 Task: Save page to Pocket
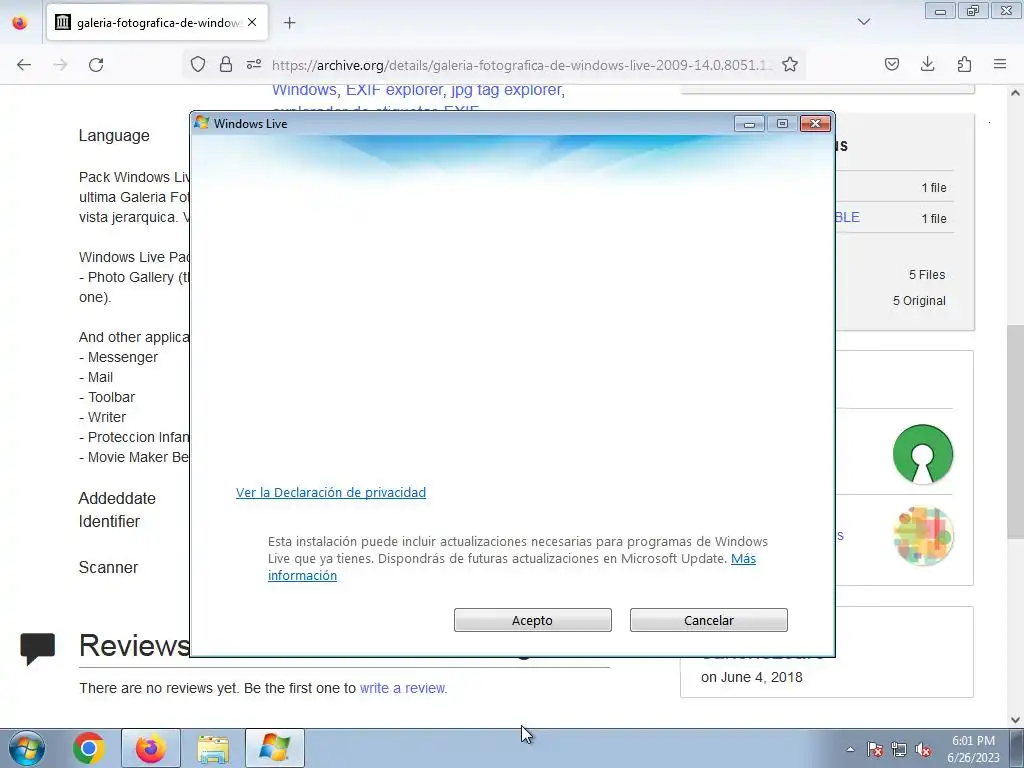point(891,64)
